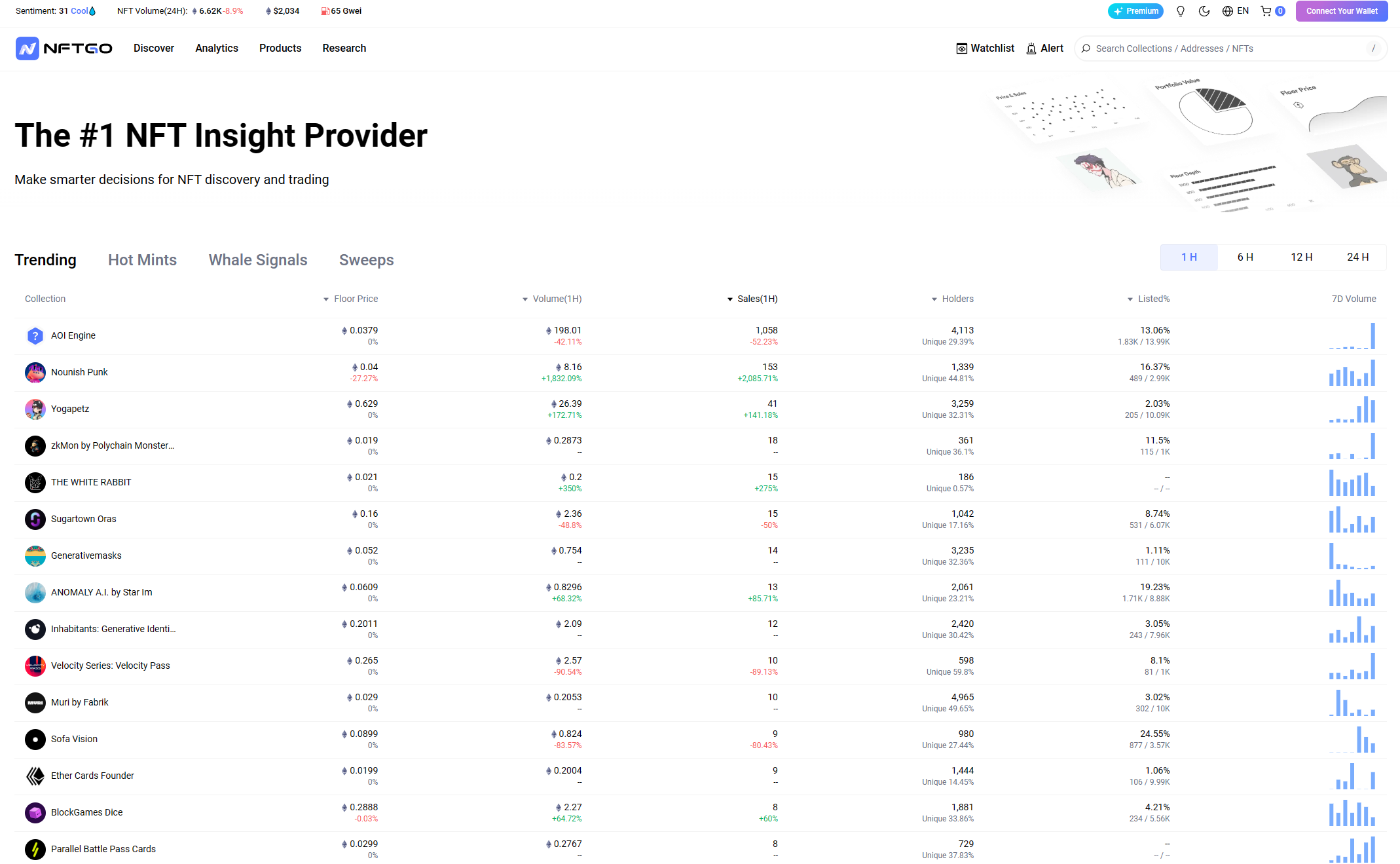Click the Sofa Vision avatar
This screenshot has width=1400, height=864.
pyautogui.click(x=35, y=740)
